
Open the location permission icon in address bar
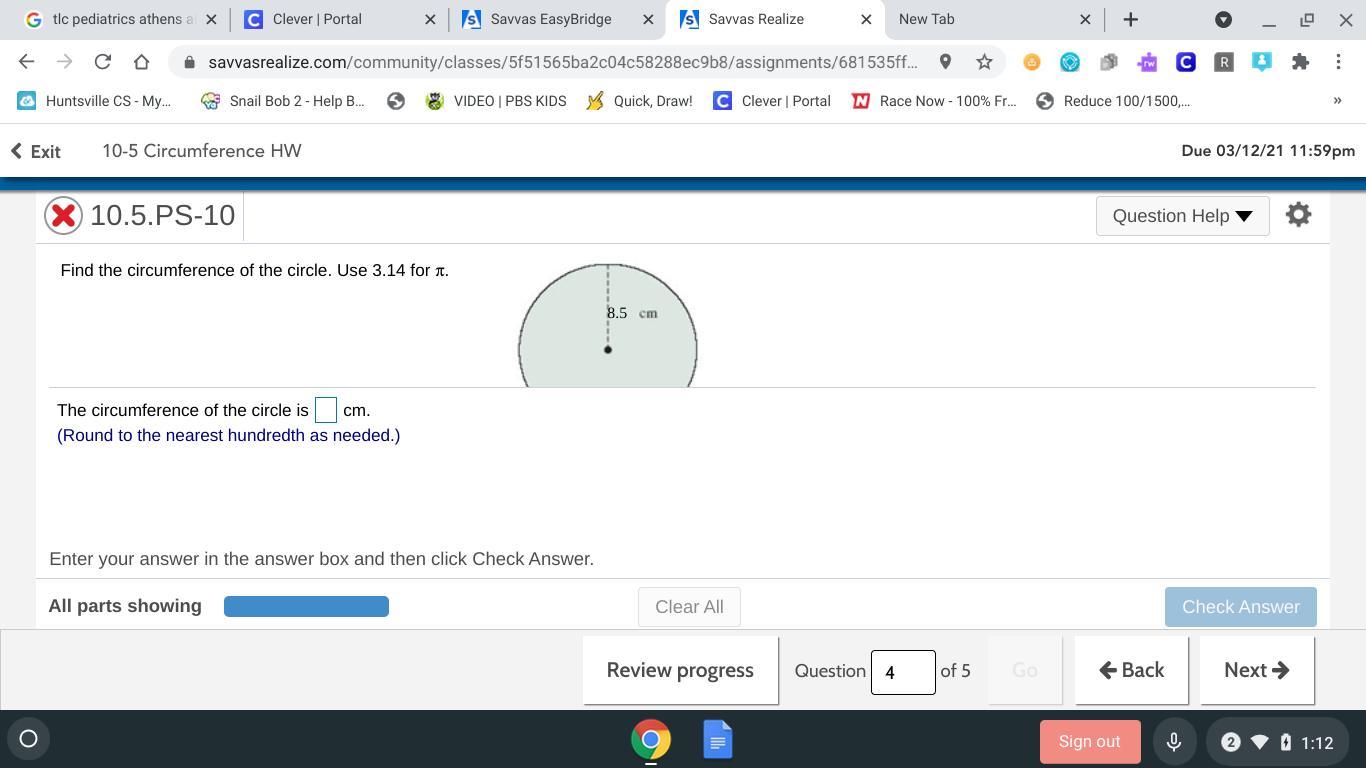coord(945,62)
